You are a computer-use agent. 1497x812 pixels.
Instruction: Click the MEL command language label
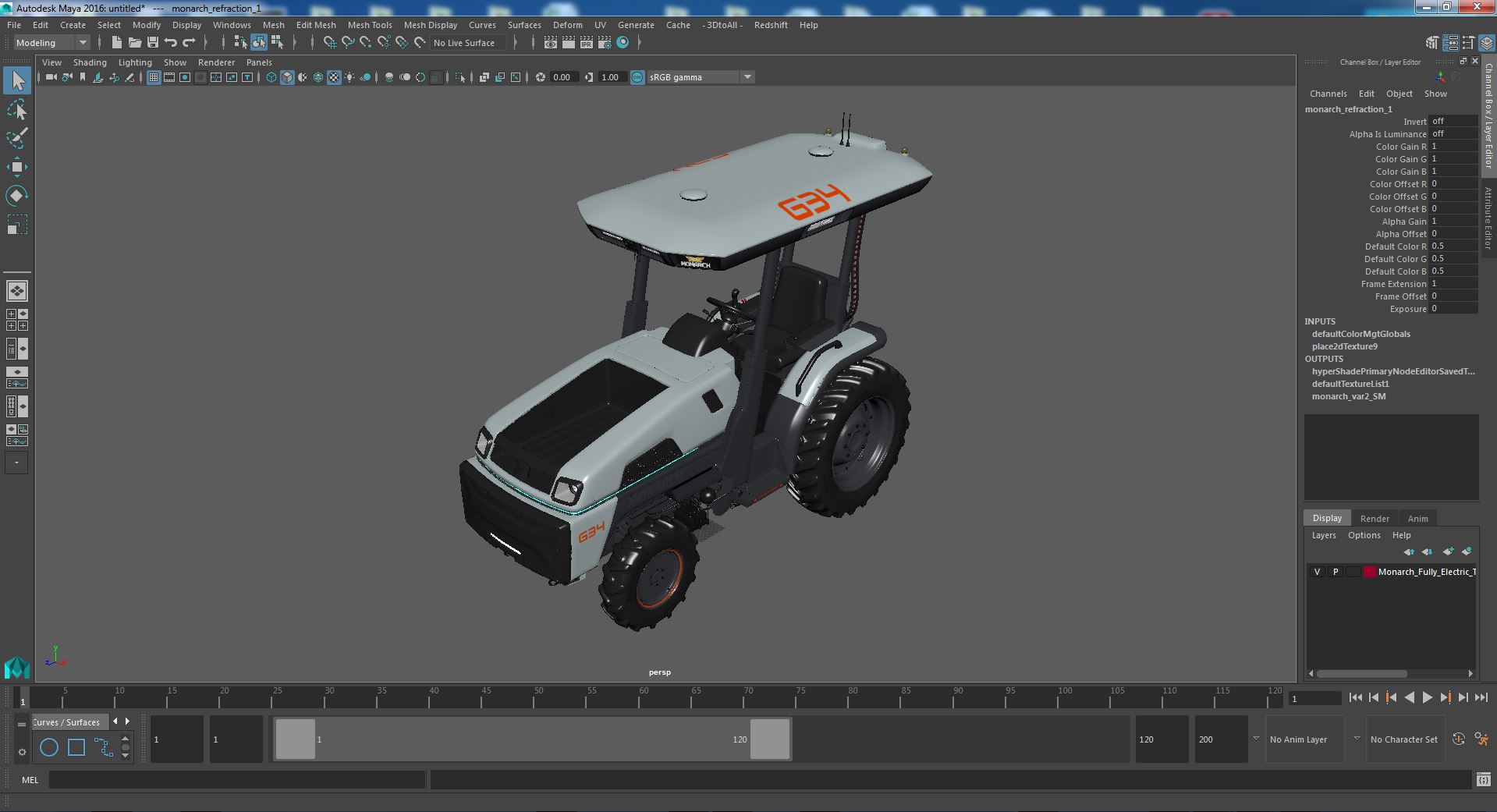coord(30,780)
